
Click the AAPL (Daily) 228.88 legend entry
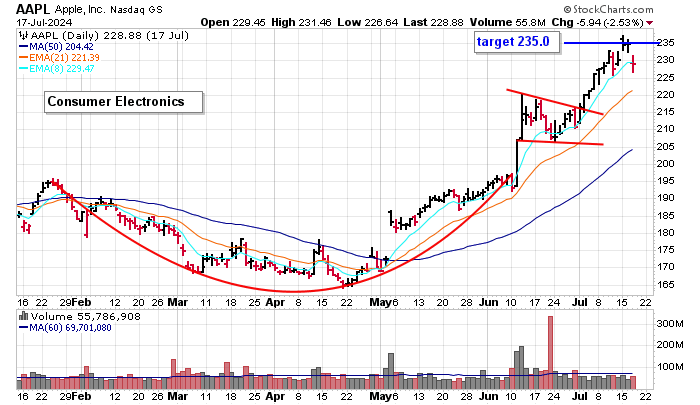coord(109,35)
